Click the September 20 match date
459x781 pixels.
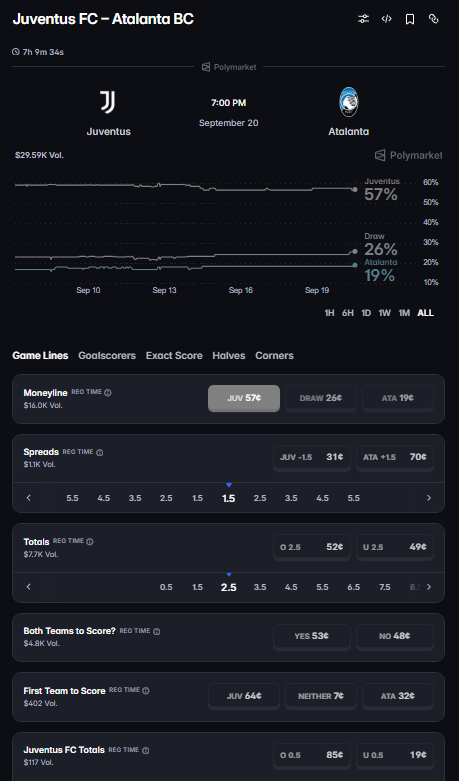tap(229, 123)
